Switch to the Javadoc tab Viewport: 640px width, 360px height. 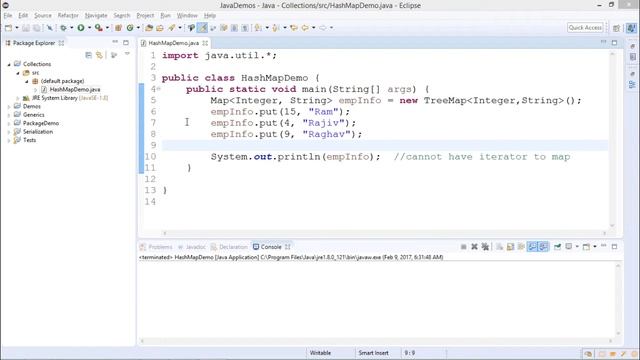(x=191, y=247)
